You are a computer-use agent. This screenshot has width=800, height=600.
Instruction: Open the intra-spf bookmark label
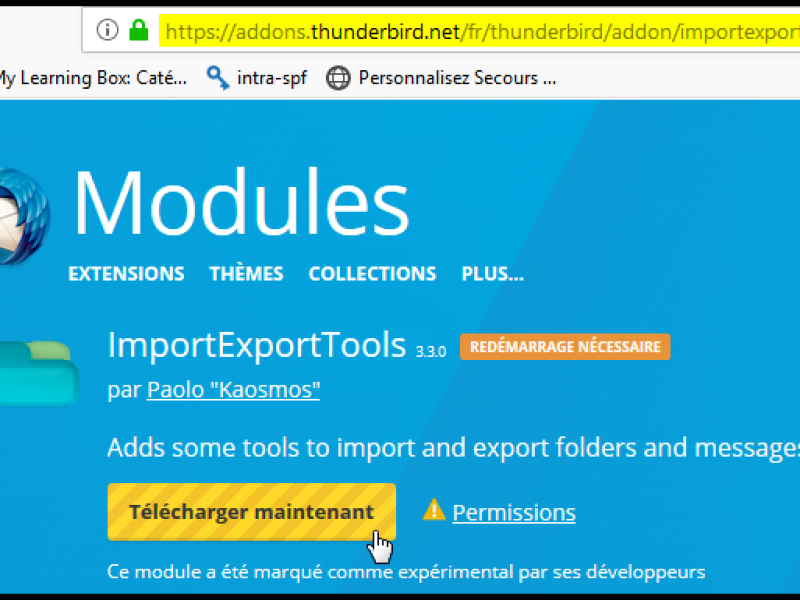pyautogui.click(x=271, y=78)
